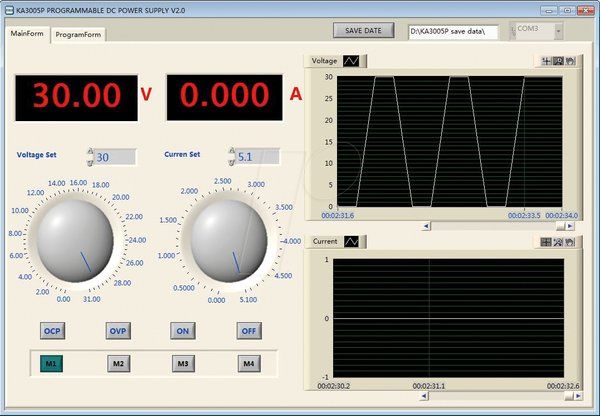Switch to the MainForm tab
Viewport: 600px width, 416px height.
(x=27, y=33)
